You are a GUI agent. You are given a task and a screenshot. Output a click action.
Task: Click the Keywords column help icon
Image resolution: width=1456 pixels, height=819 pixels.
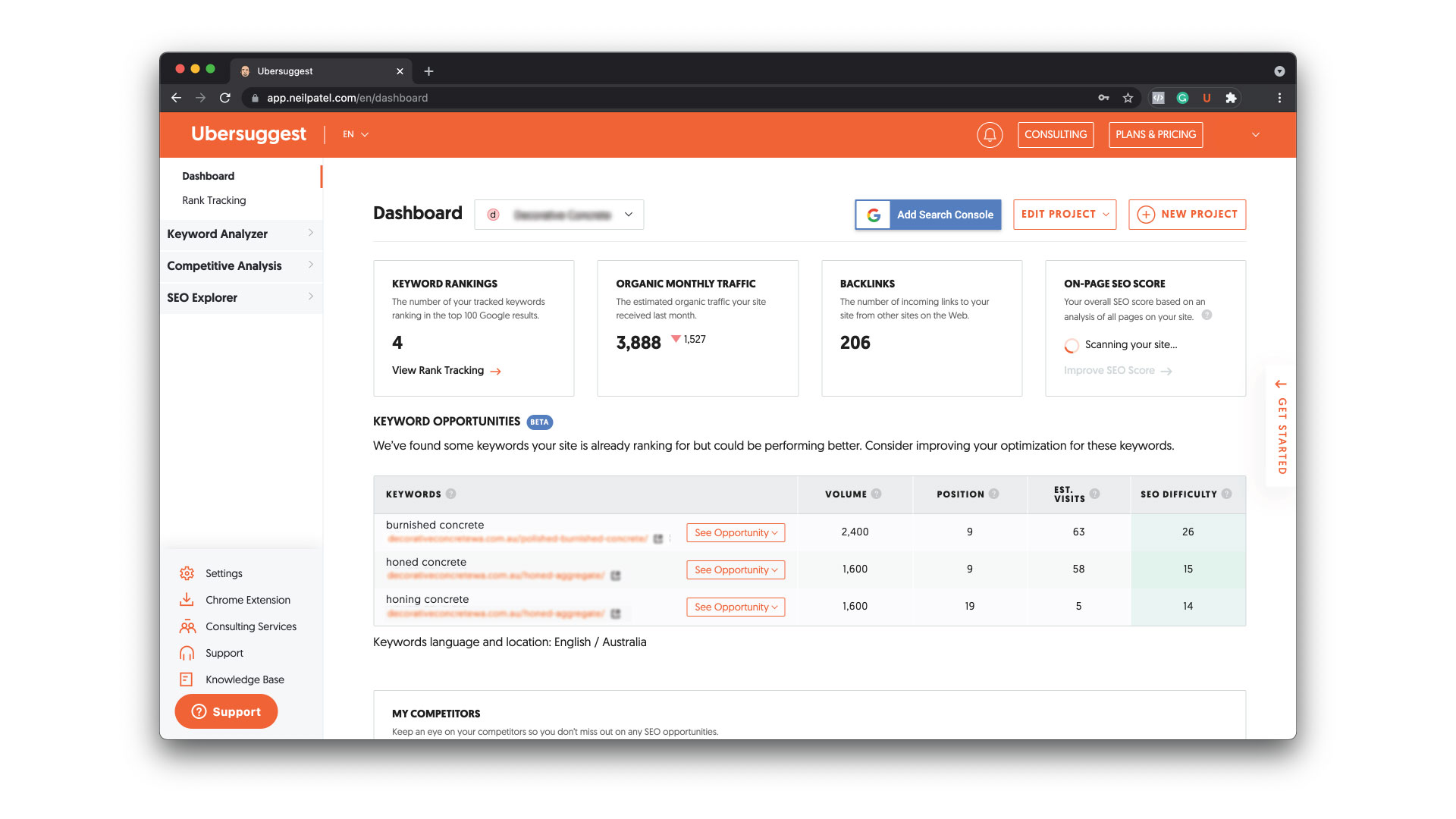tap(450, 494)
